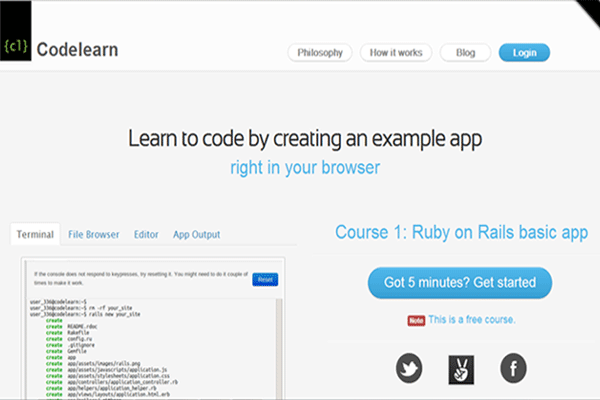Click the Codelearn site name
Viewport: 600px width, 400px height.
coord(77,50)
